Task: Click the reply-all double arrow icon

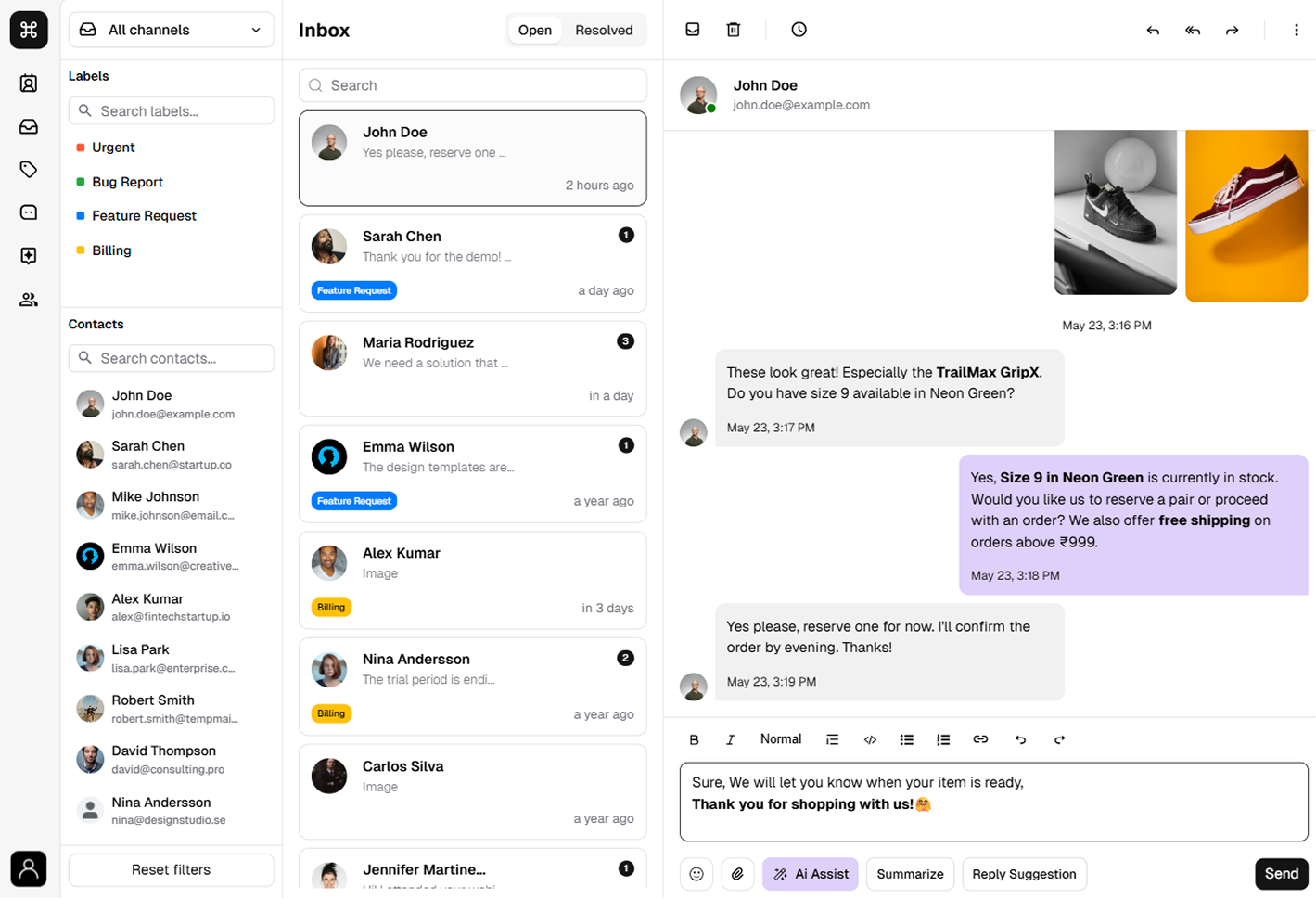Action: [x=1193, y=31]
